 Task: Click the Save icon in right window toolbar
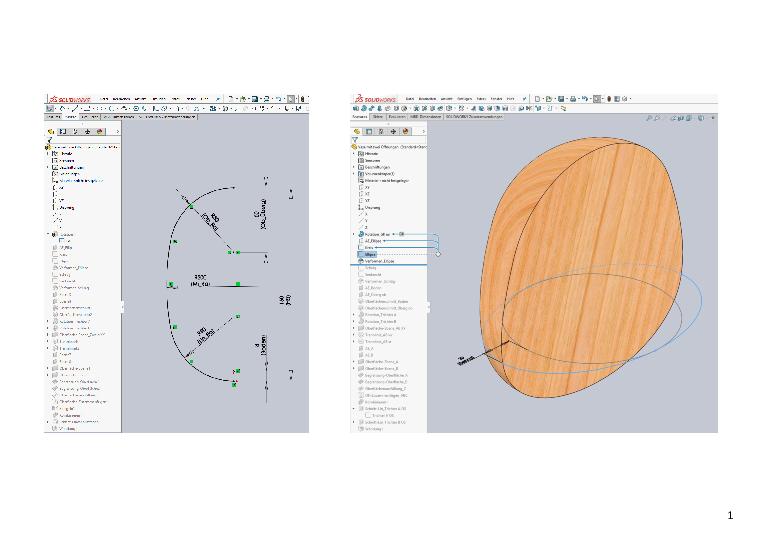(561, 99)
